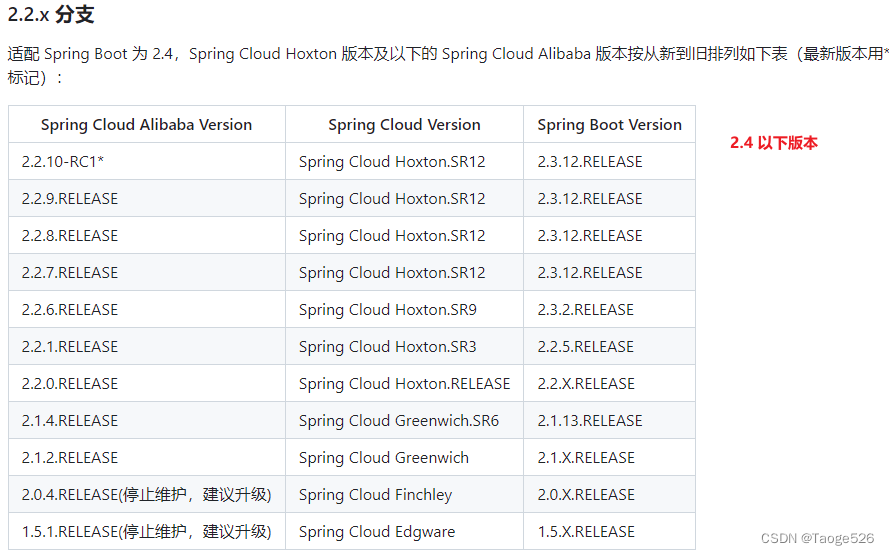The width and height of the screenshot is (889, 555).
Task: Select the "2.2.5.RELEASE" Spring Boot cell
Action: (x=609, y=346)
